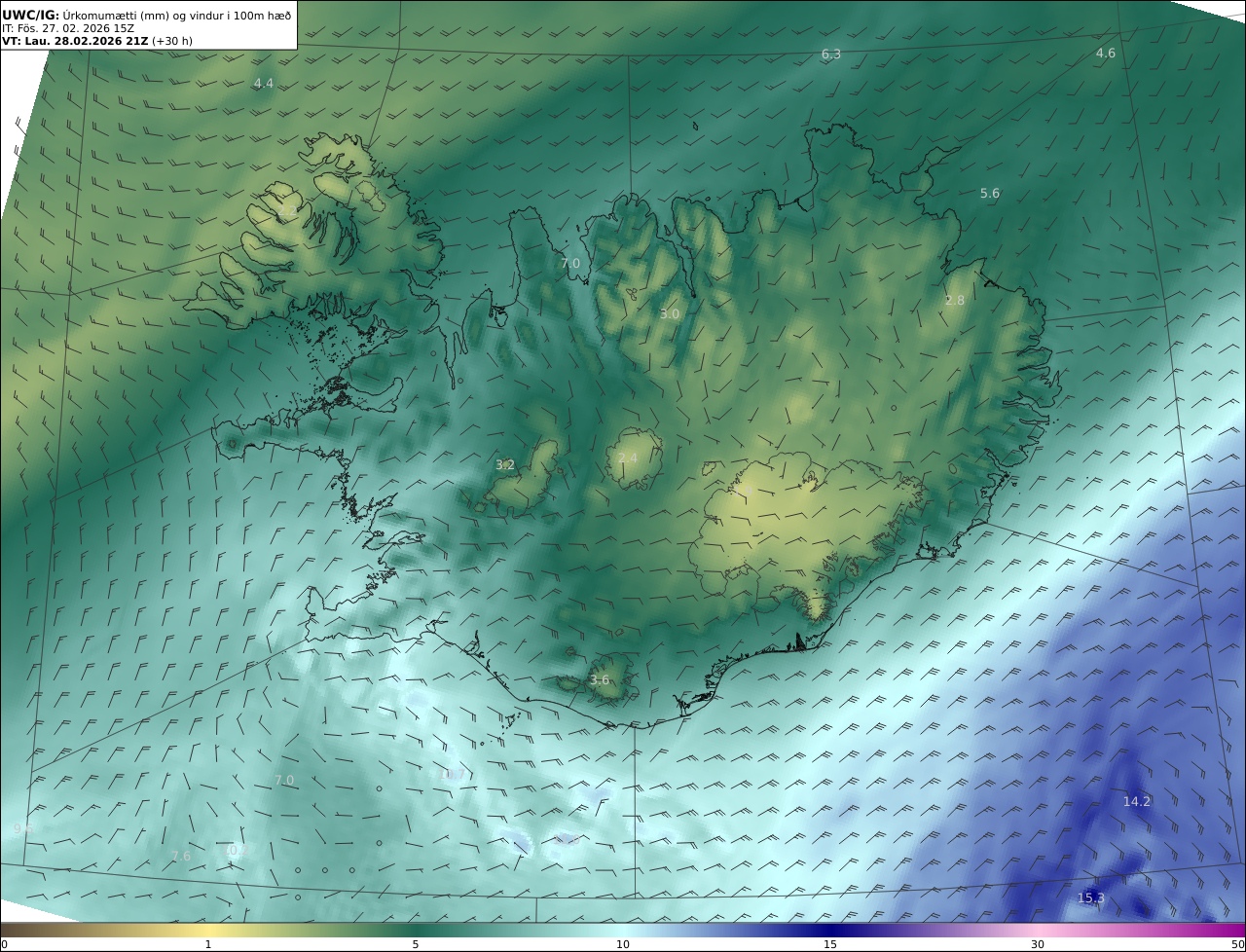Screen dimensions: 1246x952
Task: Click the 2.2 value over the Westfjords
Action: coord(288,210)
